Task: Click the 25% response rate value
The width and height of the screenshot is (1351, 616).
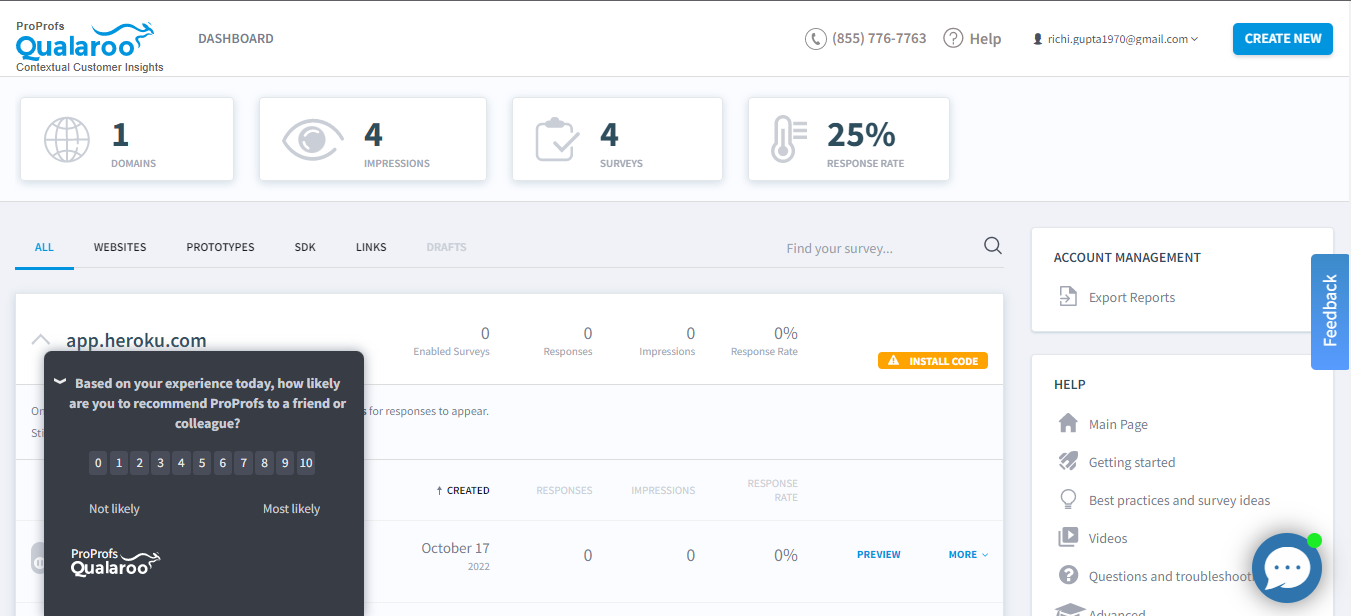Action: (x=861, y=134)
